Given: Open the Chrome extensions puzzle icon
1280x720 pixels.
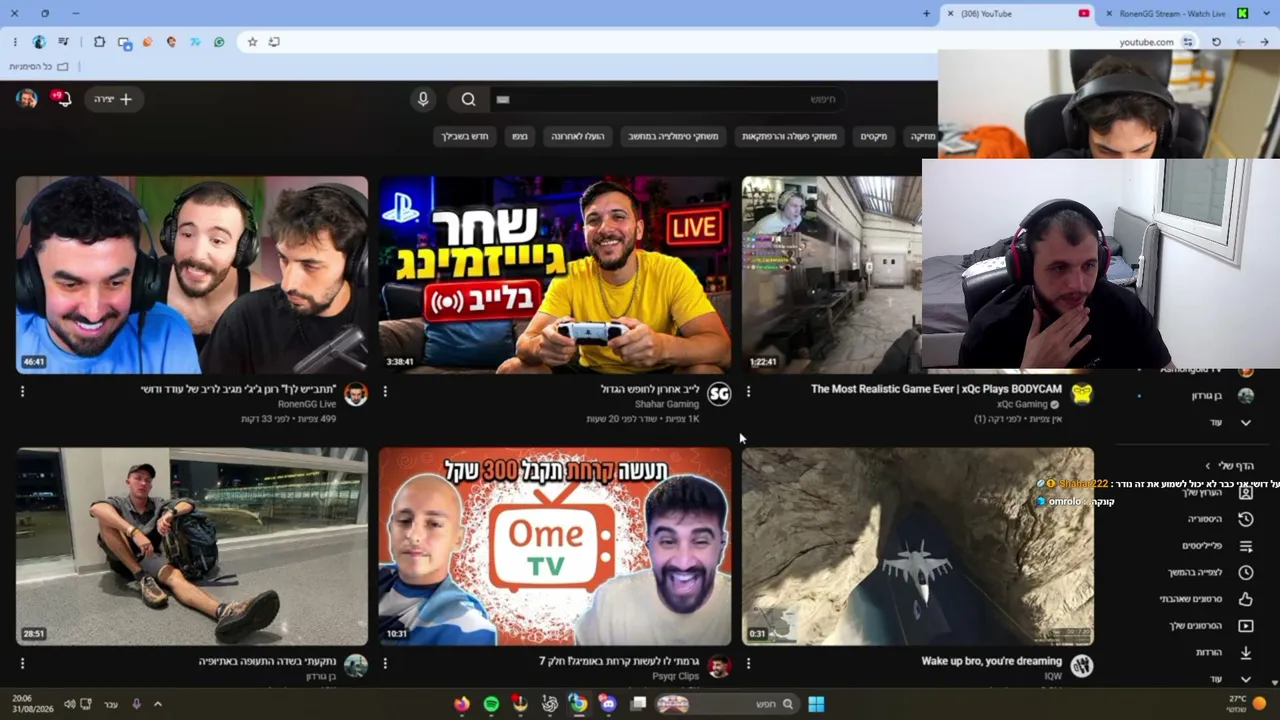Looking at the screenshot, I should click(99, 42).
